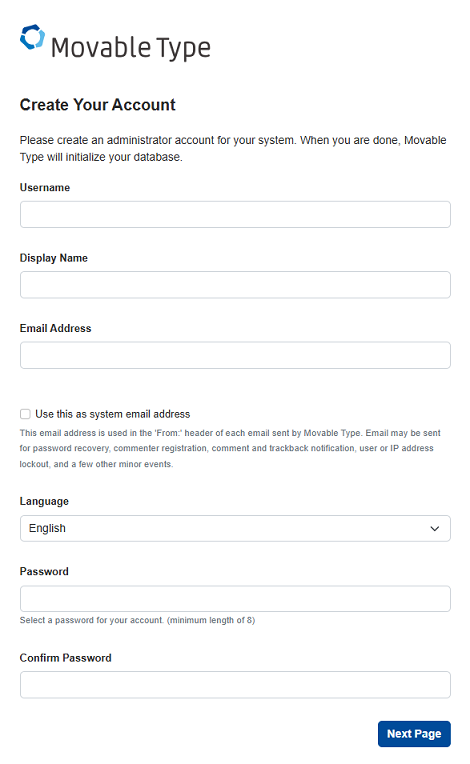Focus the Username input field
470x764 pixels.
(235, 214)
